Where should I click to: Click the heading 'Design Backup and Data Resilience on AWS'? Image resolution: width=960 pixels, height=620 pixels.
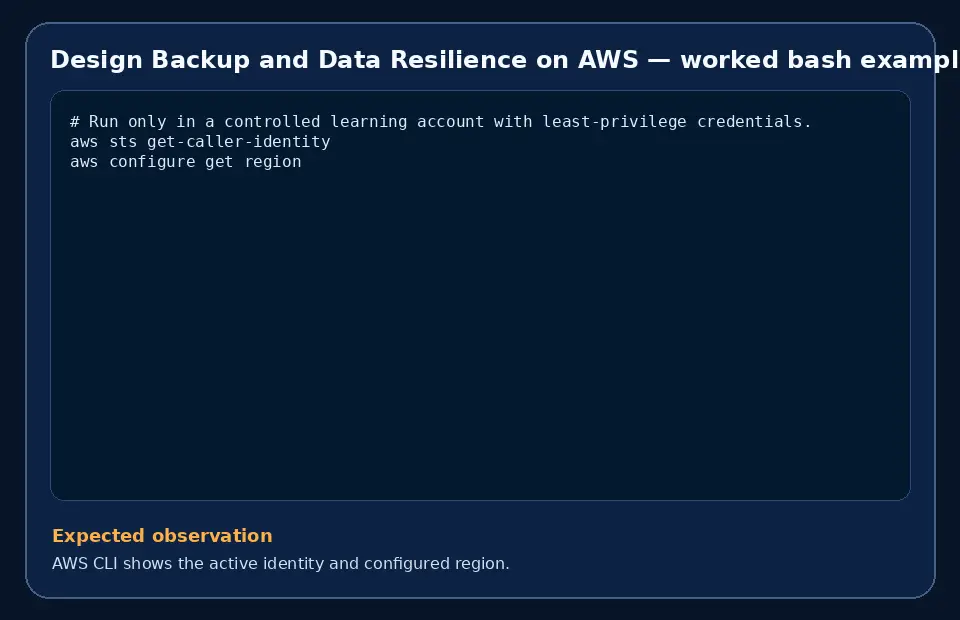pos(344,60)
